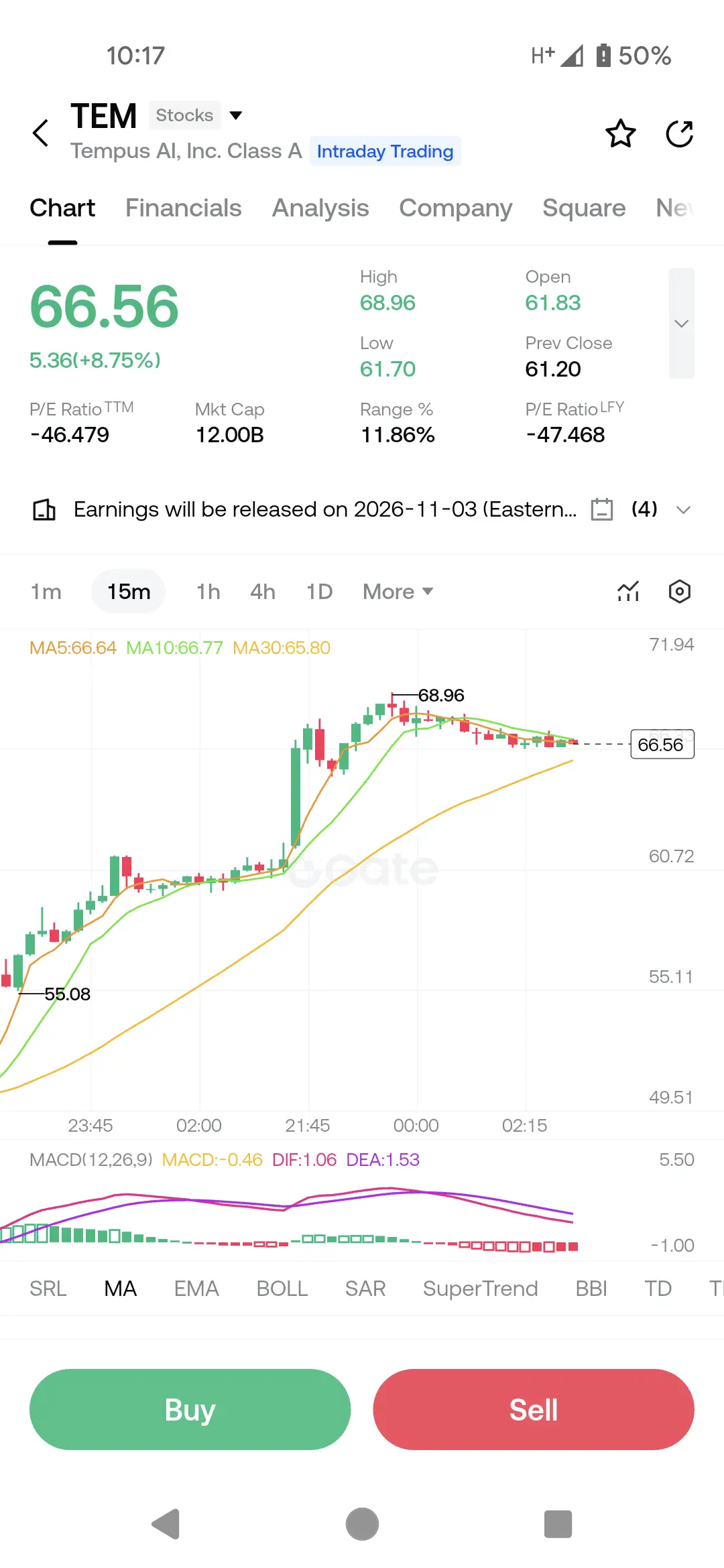Tap the large 66.56 price value
The width and height of the screenshot is (724, 1568).
[105, 307]
